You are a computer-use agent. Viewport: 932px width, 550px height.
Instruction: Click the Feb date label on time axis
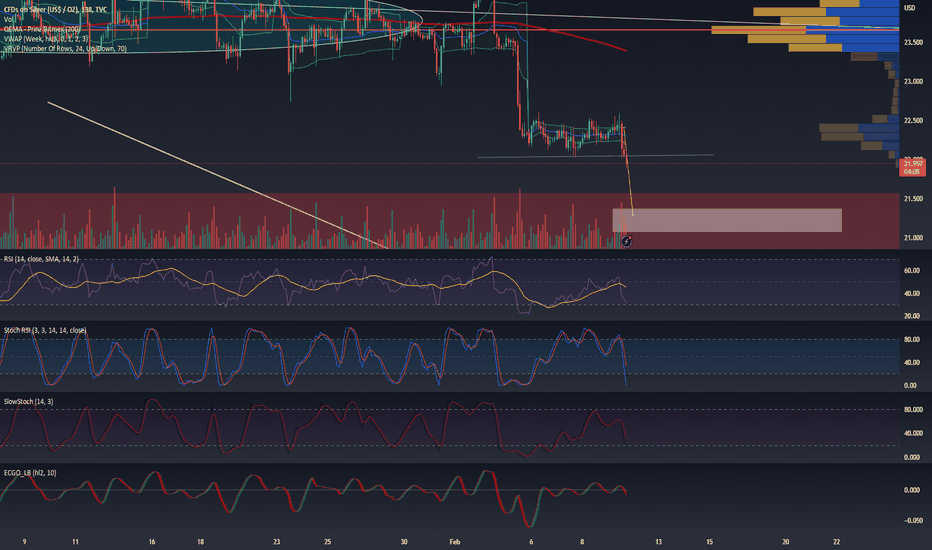pos(455,542)
